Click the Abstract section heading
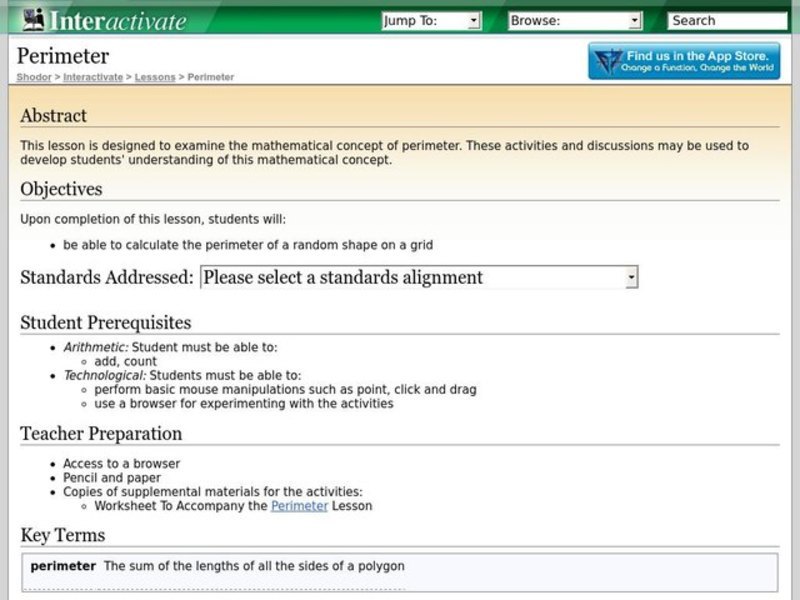The image size is (800, 600). coord(53,116)
